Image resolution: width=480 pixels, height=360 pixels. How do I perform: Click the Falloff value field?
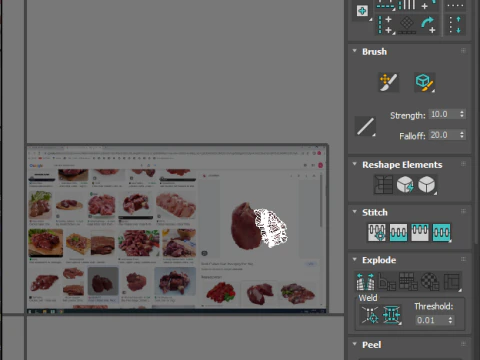[x=444, y=135]
